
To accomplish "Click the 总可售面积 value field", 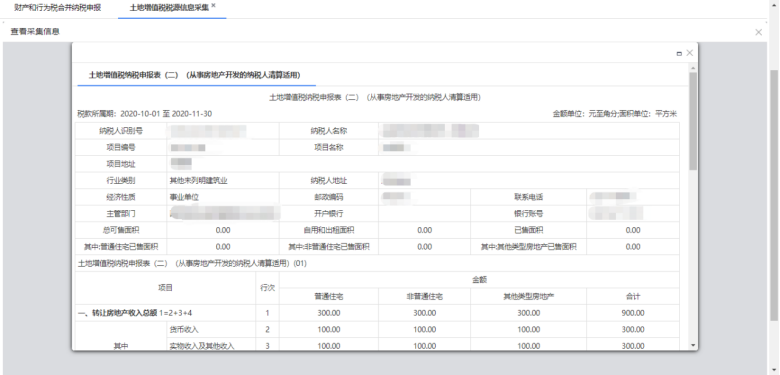I will (223, 230).
